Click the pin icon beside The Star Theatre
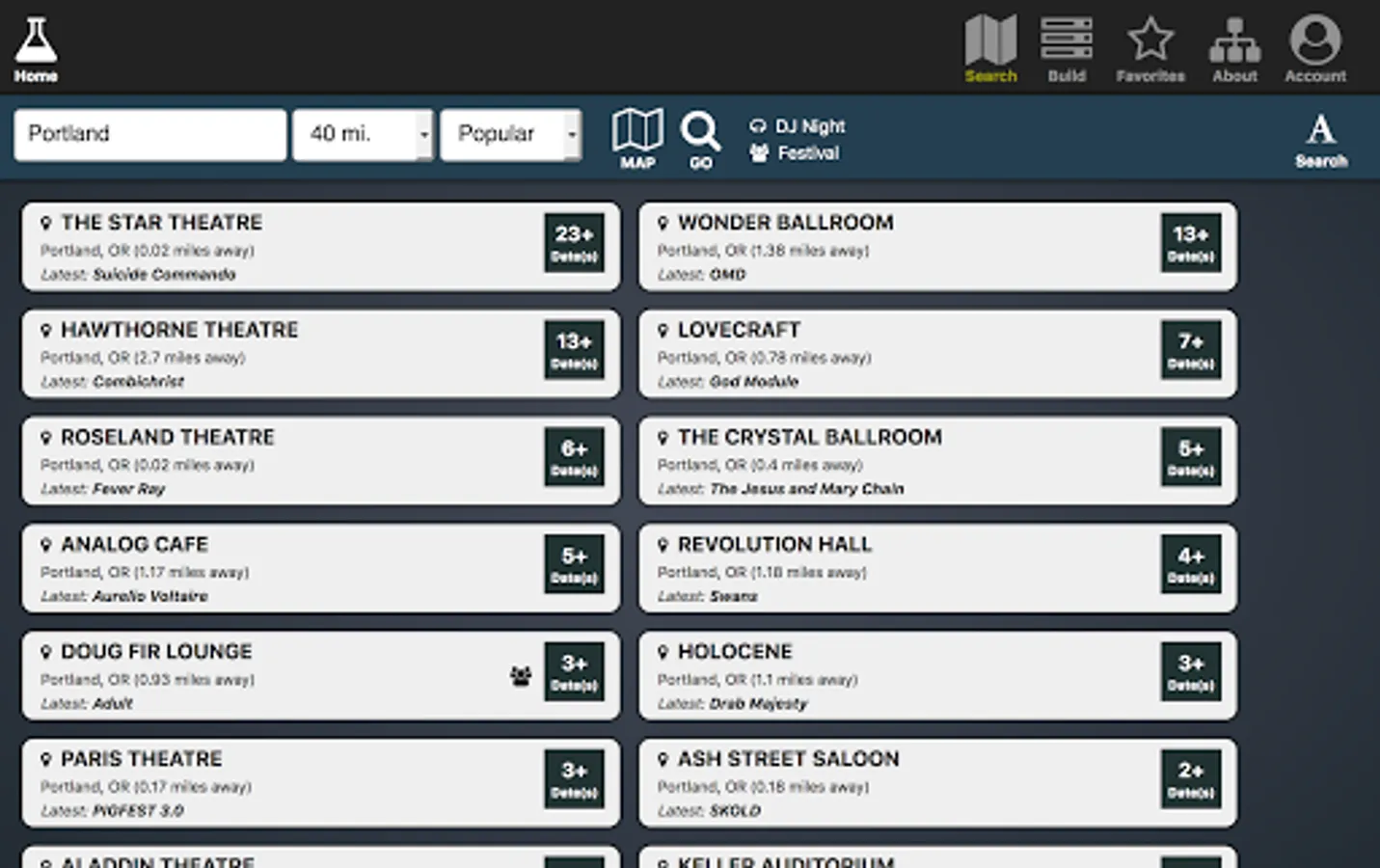This screenshot has width=1380, height=868. tap(45, 223)
